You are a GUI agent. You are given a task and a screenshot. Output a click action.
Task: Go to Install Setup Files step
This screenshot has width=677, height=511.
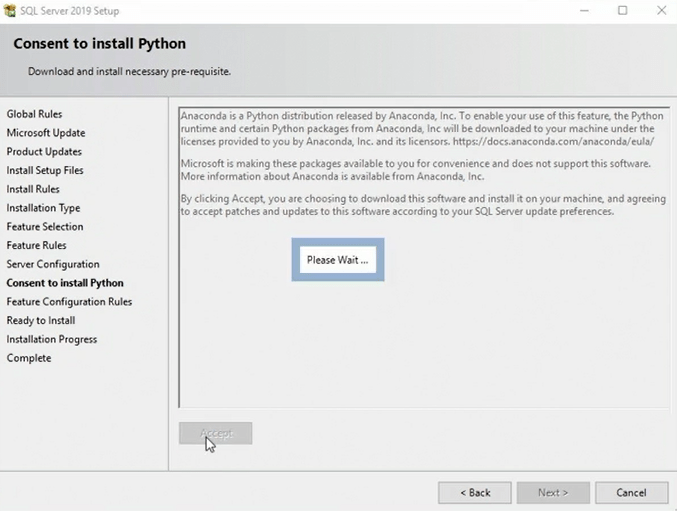point(45,170)
